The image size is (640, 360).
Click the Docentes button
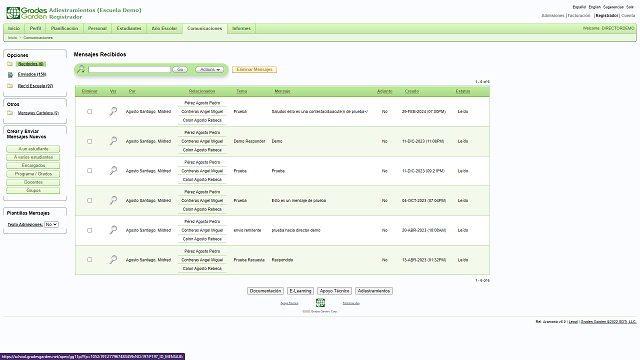(x=33, y=182)
